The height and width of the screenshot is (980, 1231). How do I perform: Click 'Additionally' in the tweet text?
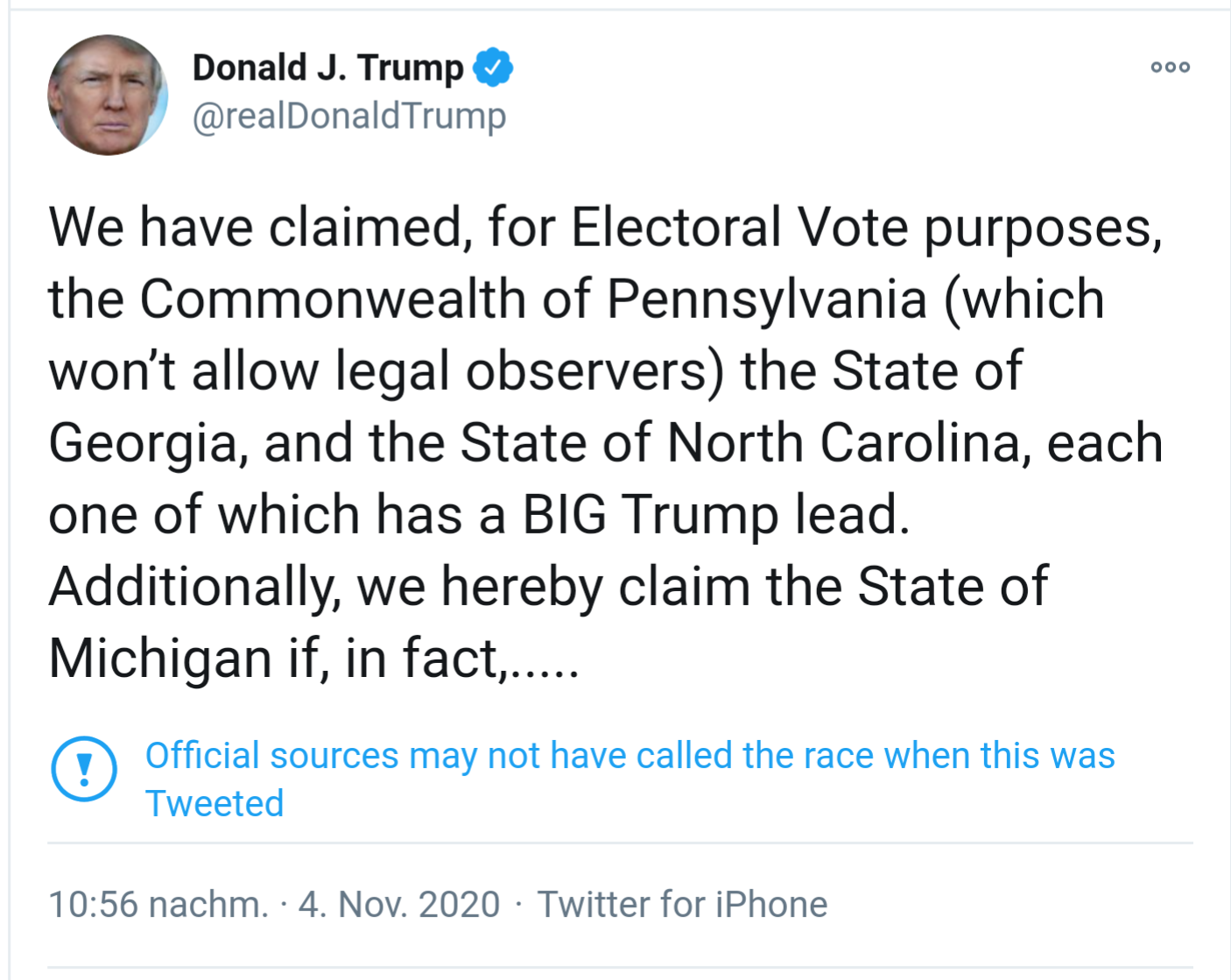pyautogui.click(x=193, y=586)
